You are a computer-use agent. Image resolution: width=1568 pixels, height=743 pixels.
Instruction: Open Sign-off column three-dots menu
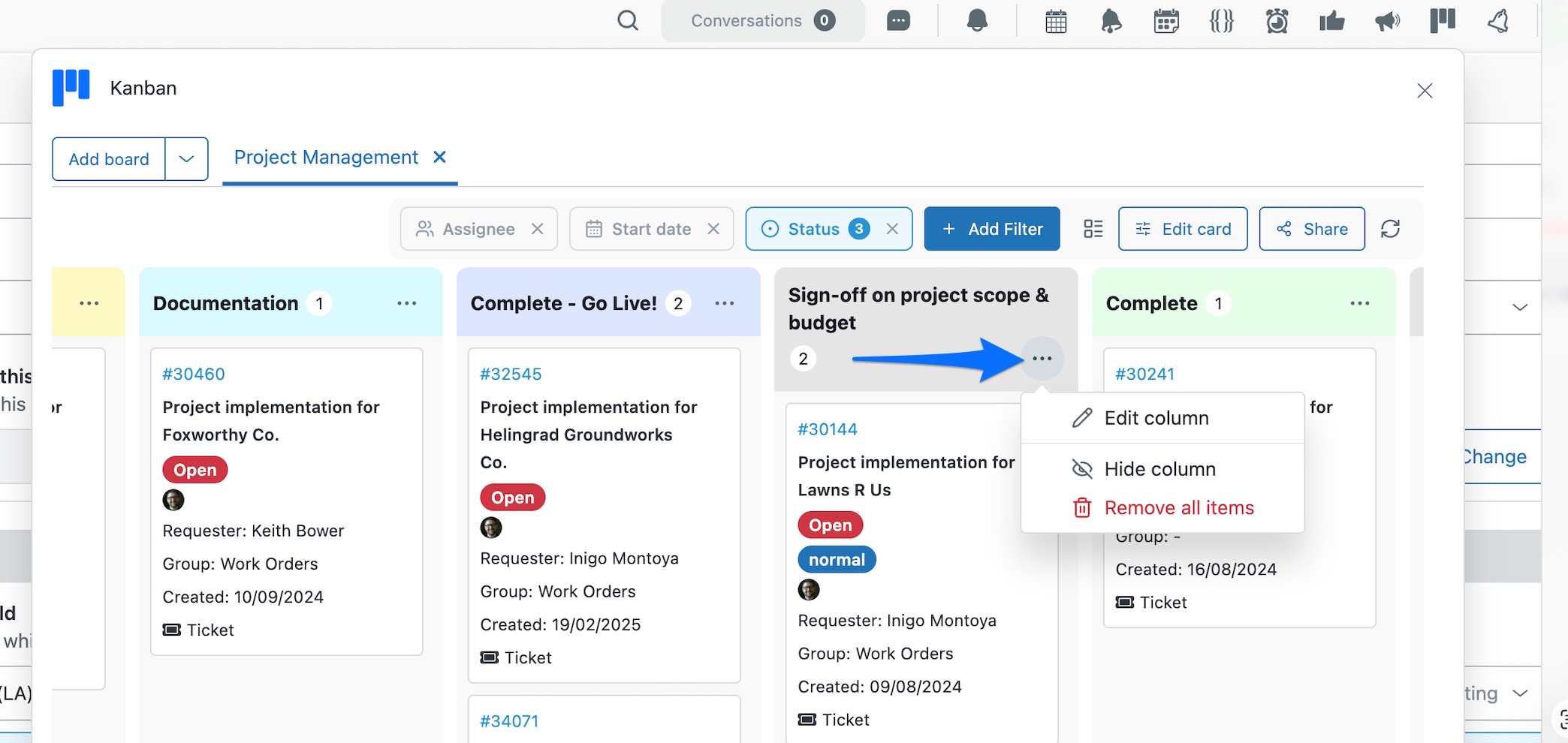1042,359
